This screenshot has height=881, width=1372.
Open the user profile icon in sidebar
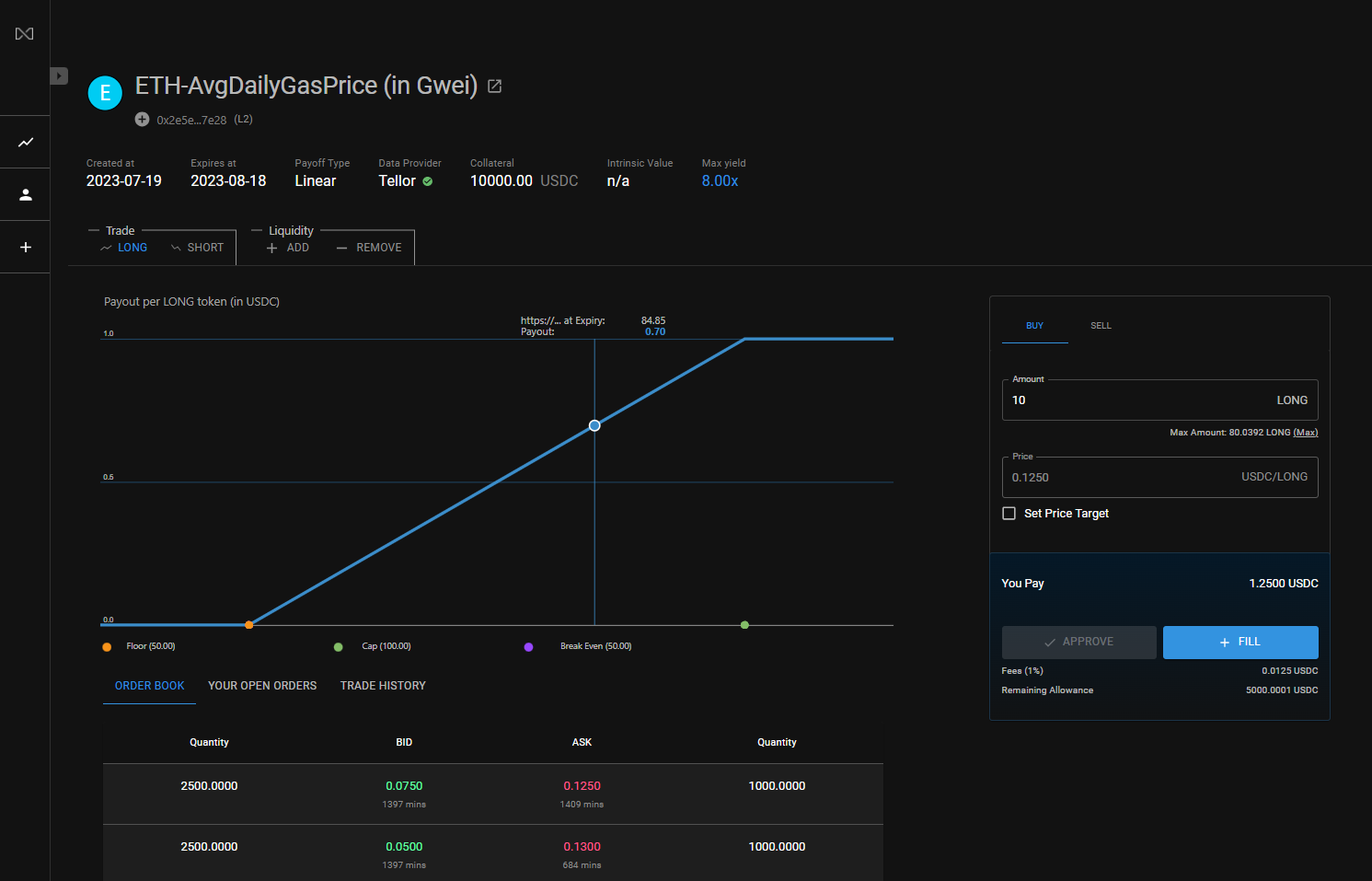click(x=26, y=195)
